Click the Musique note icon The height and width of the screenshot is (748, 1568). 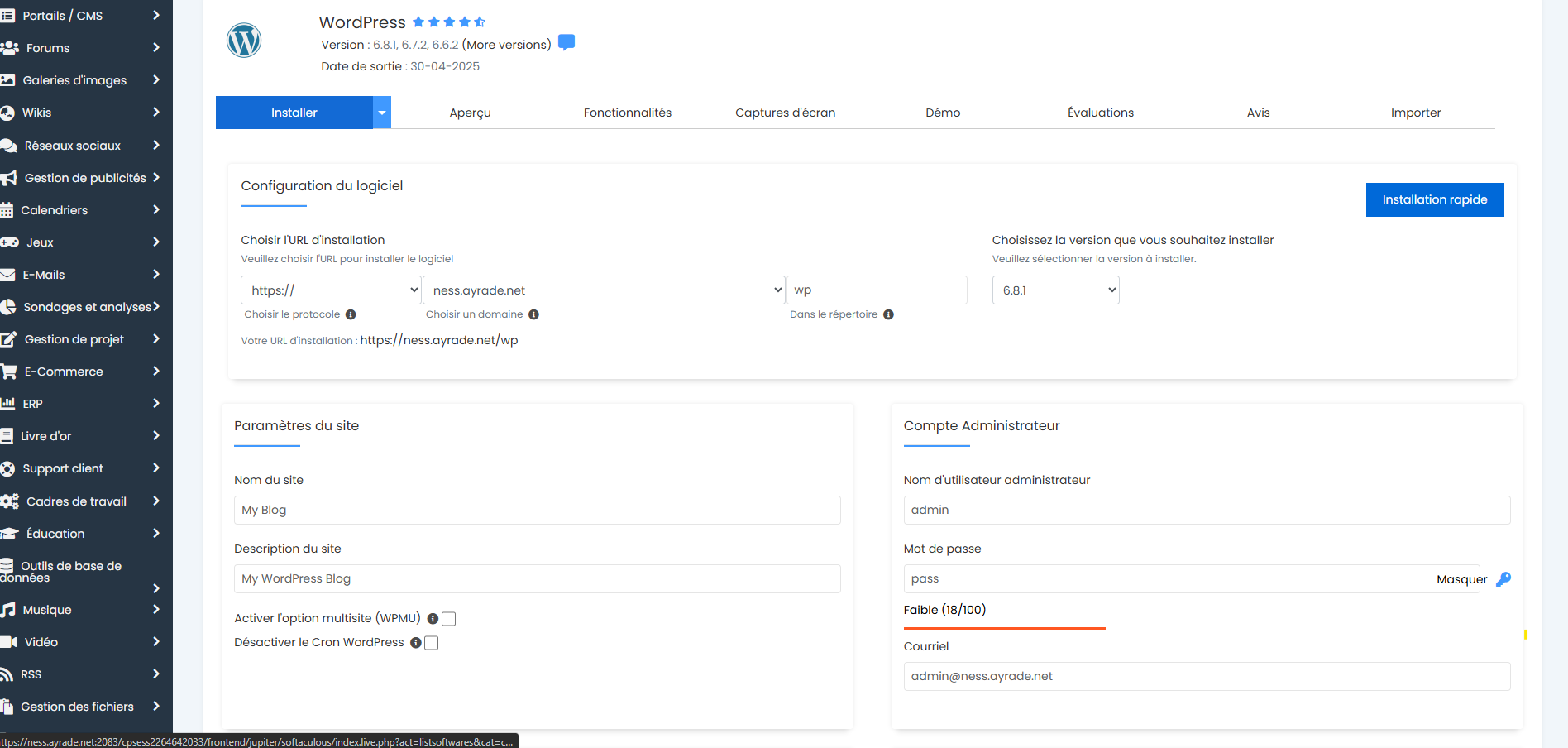(x=8, y=610)
